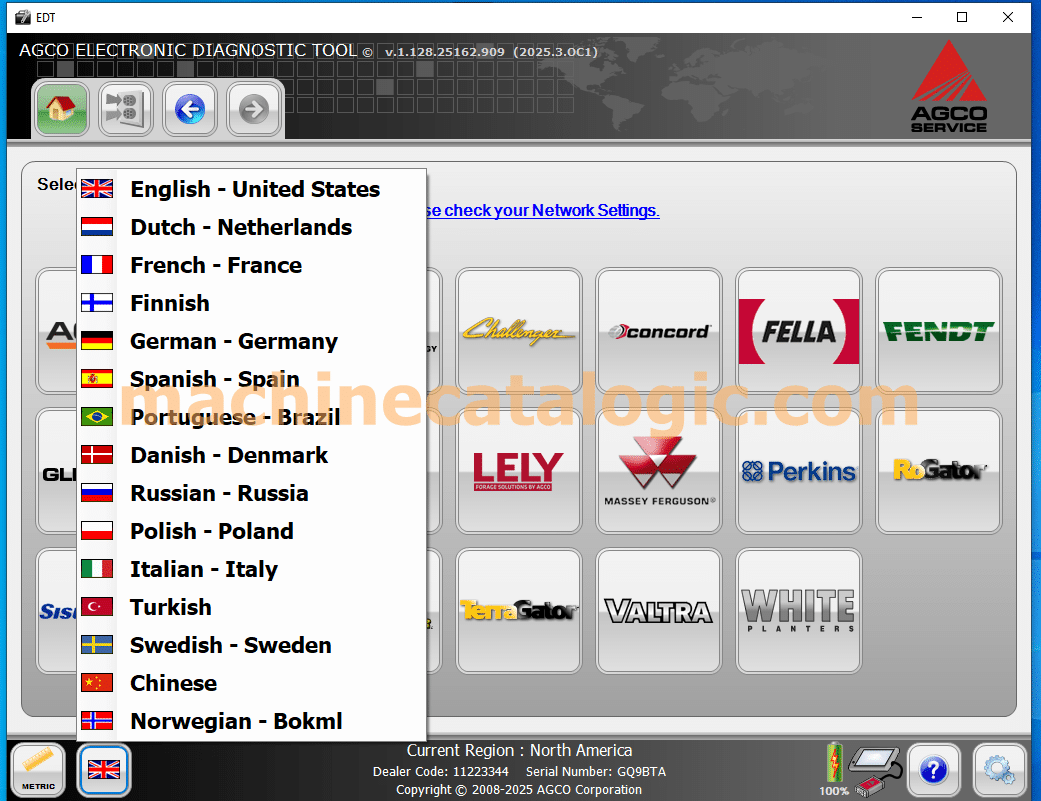
Task: Select Russian - Russia language
Action: tap(252, 493)
